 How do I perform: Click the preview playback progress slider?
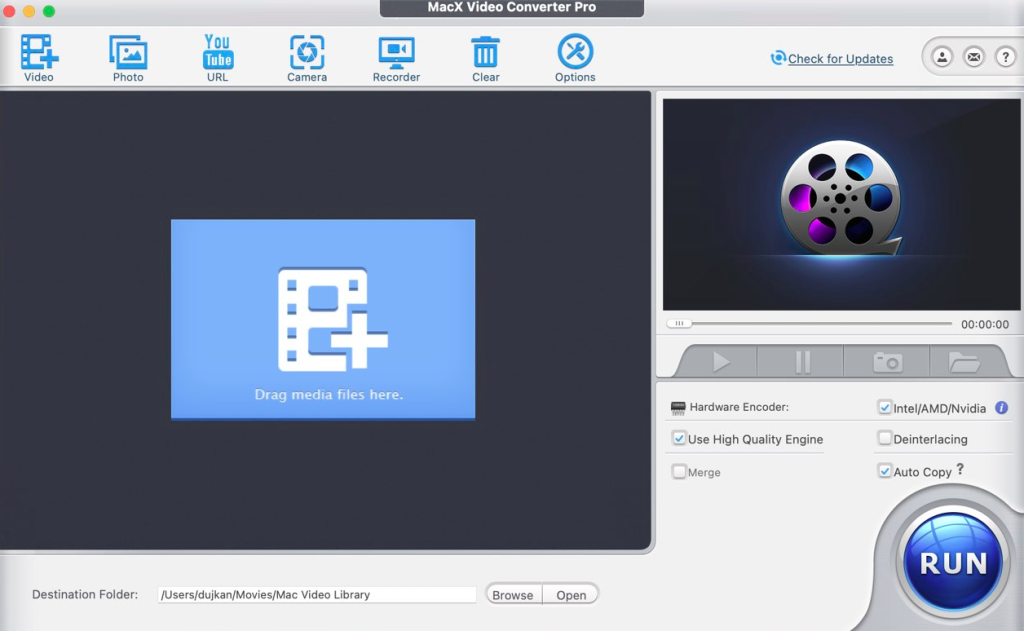(680, 323)
